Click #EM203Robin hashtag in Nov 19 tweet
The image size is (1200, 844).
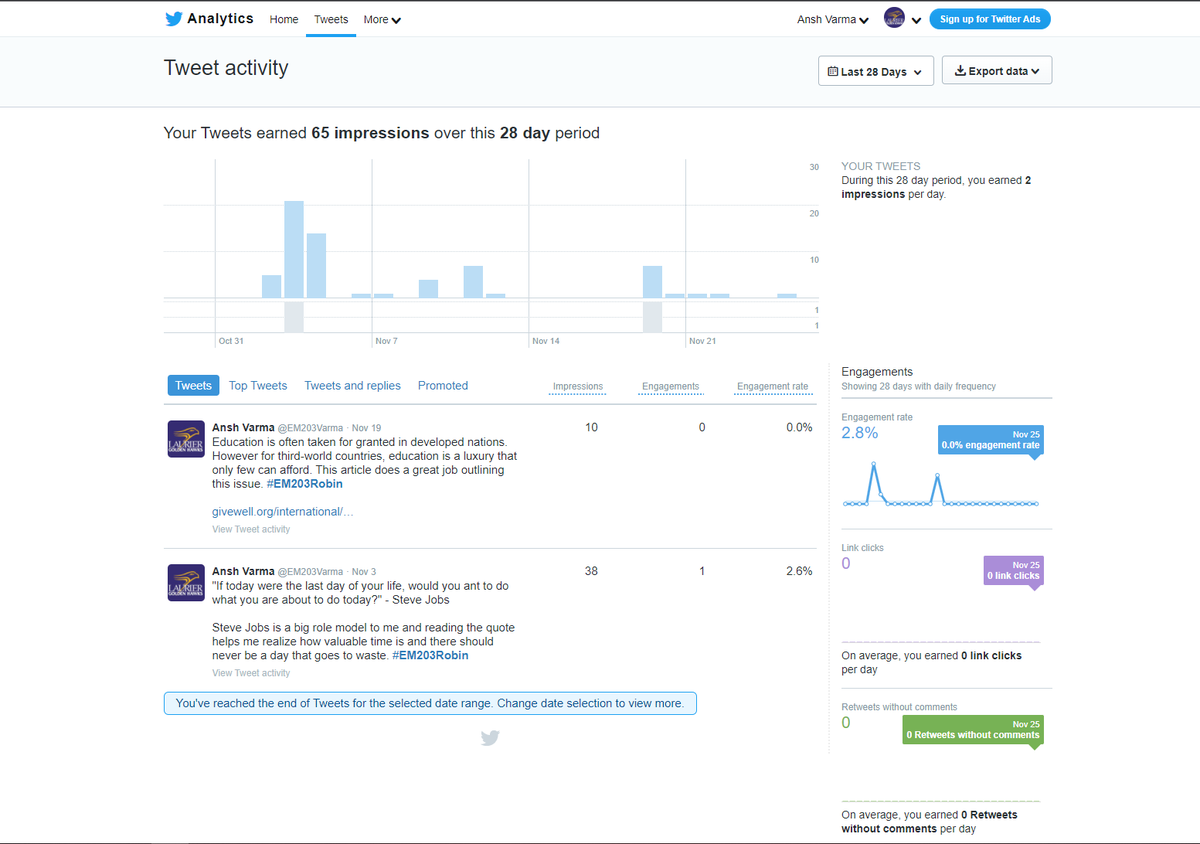coord(305,483)
